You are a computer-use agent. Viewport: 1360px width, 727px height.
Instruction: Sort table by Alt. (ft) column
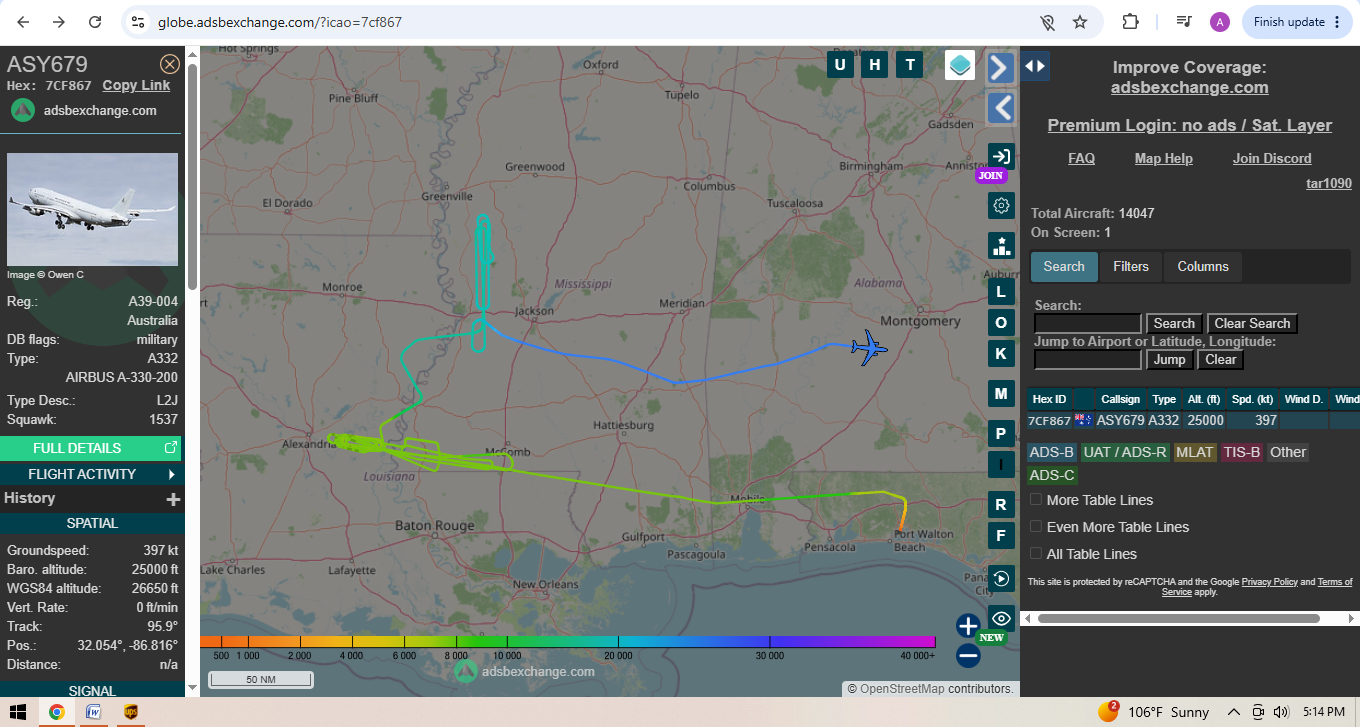coord(1204,399)
